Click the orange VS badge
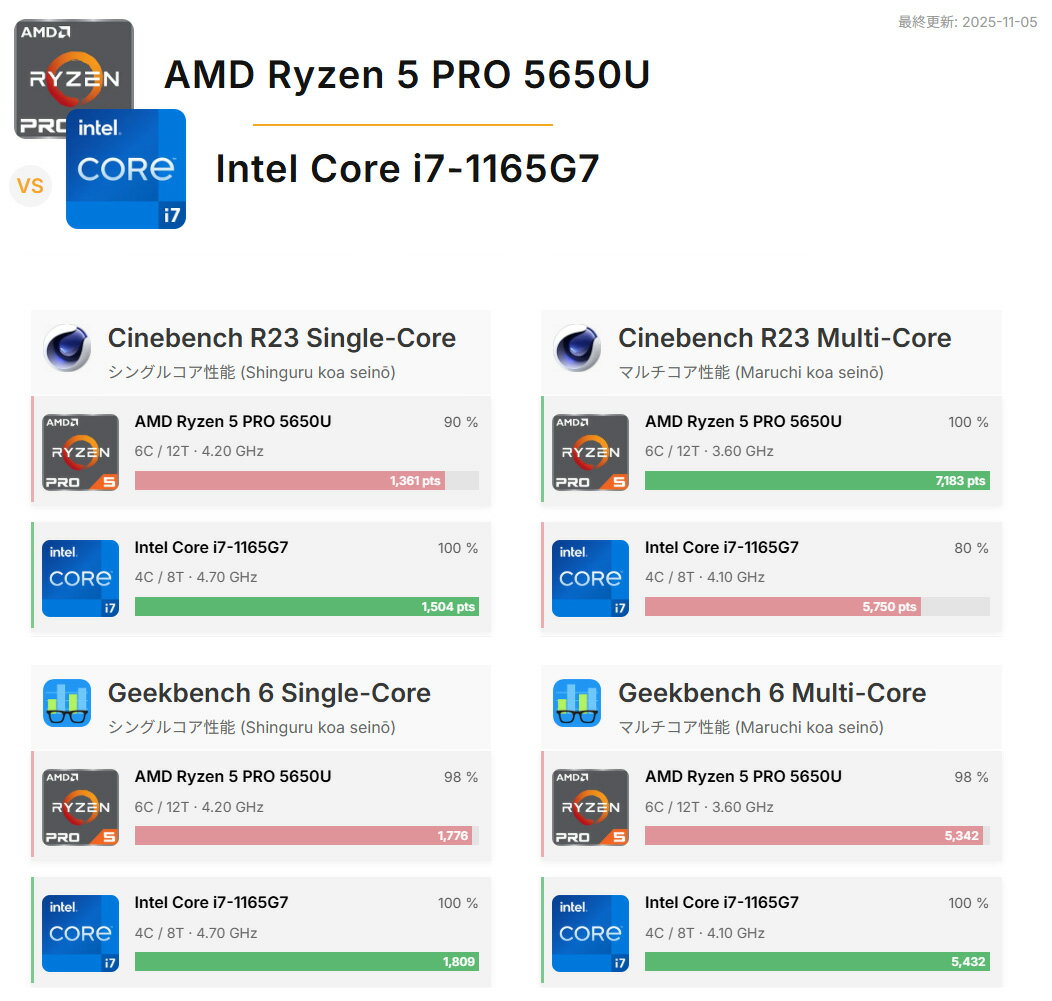 point(30,186)
